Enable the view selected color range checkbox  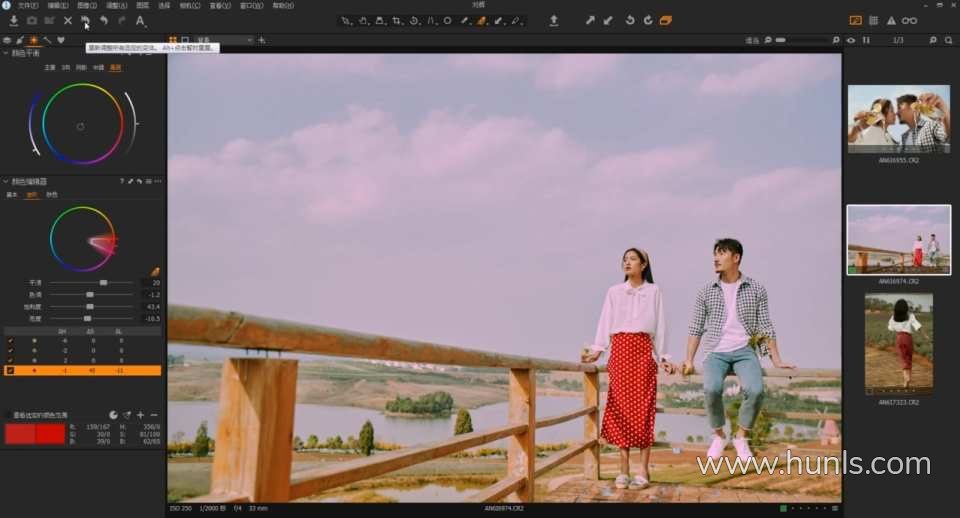[7, 414]
